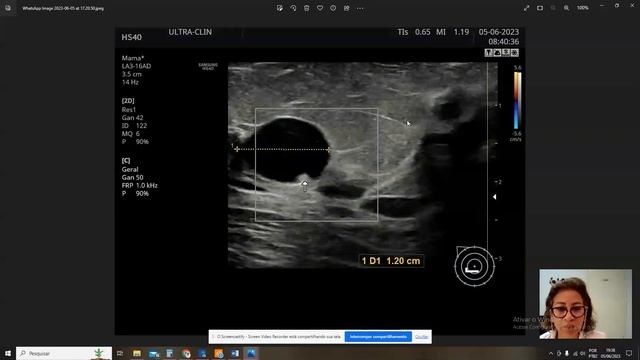Click the webcam video thumbnail of presenter

585,304
